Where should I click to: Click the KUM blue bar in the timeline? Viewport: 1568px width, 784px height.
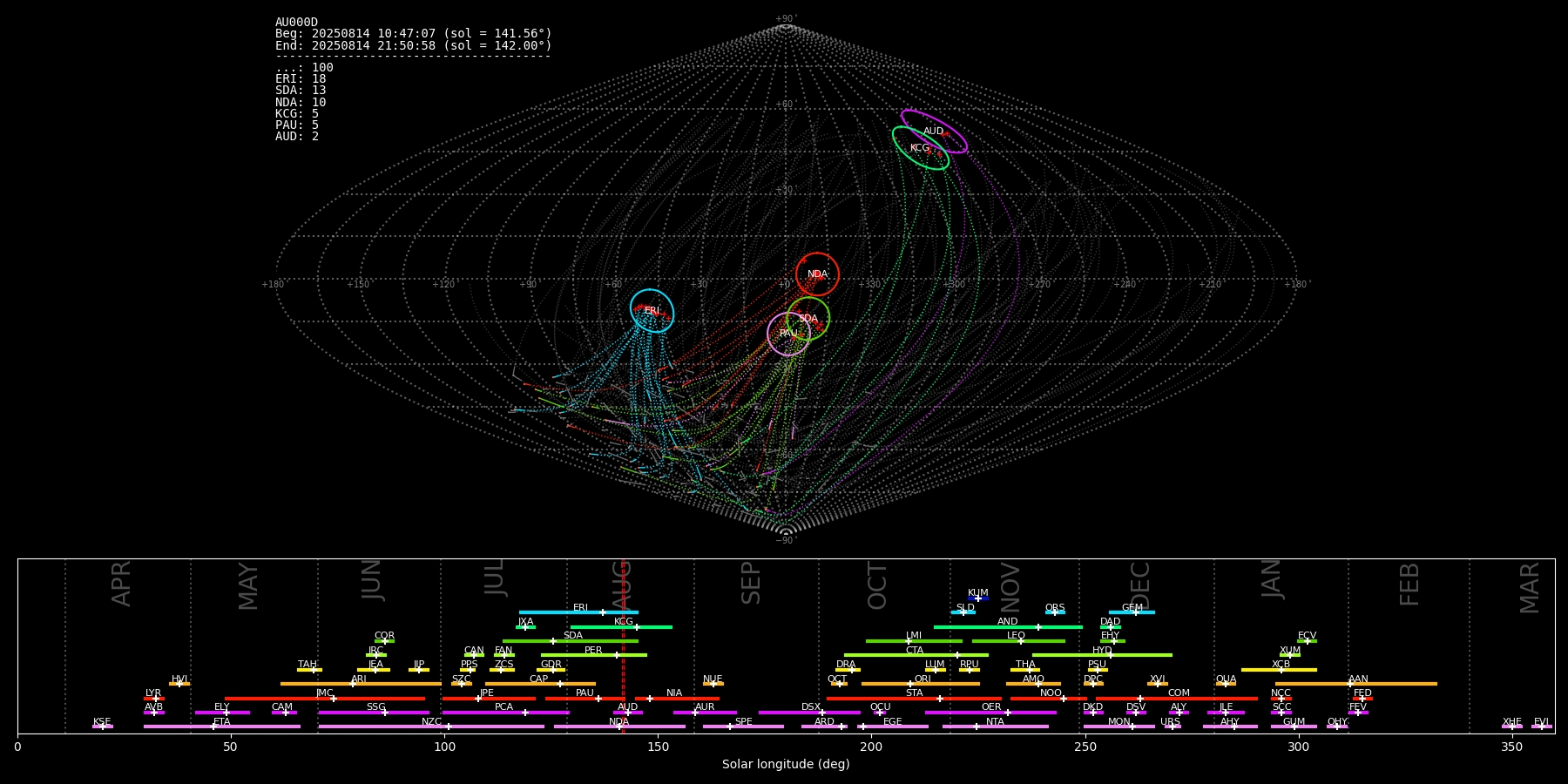pos(978,598)
